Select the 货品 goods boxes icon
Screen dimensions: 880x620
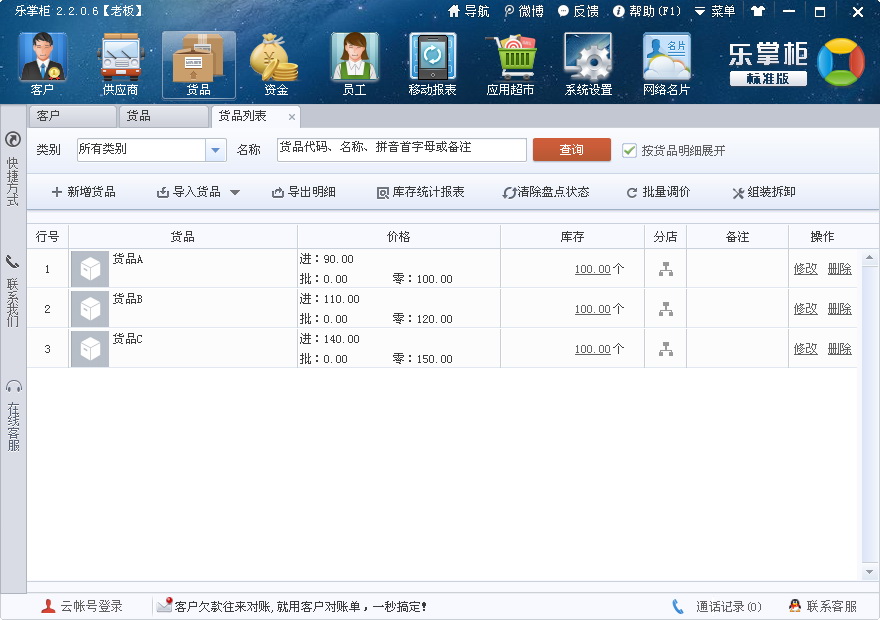click(x=199, y=64)
